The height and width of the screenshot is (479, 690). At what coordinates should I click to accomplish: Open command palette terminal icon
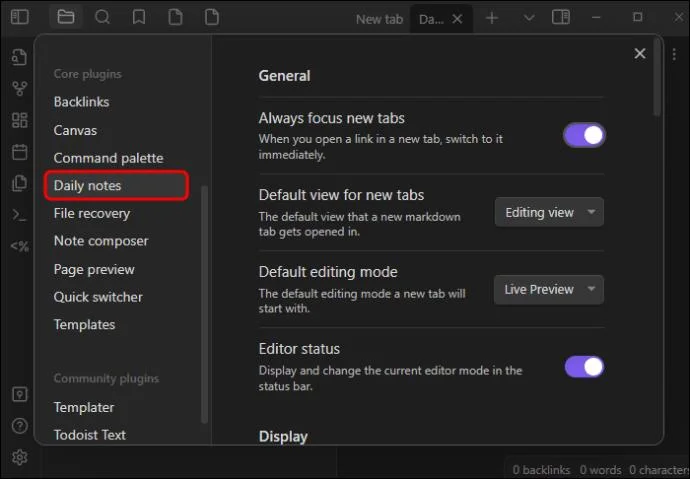[19, 215]
